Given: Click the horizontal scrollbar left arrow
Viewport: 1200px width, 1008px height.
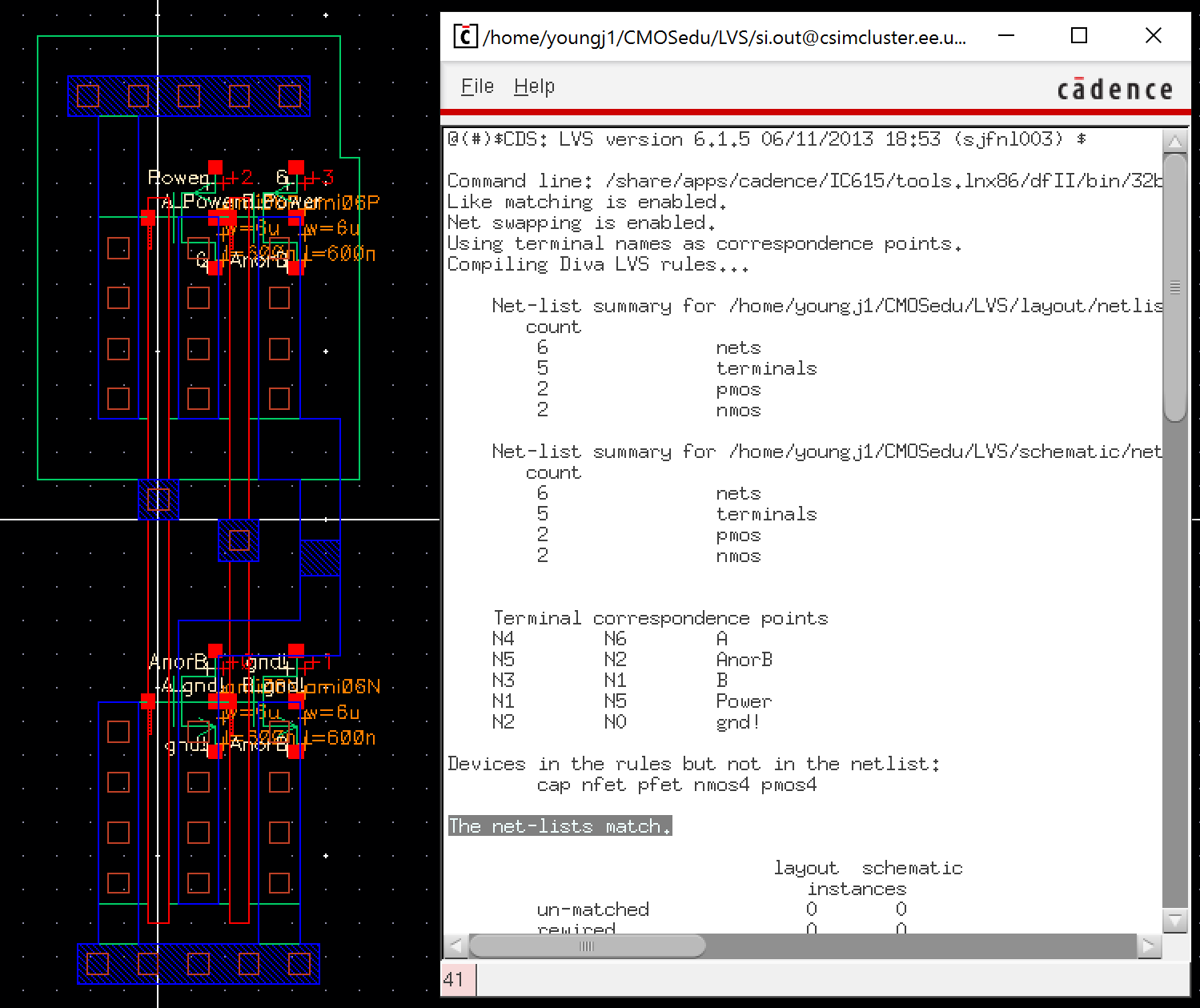Looking at the screenshot, I should (456, 946).
